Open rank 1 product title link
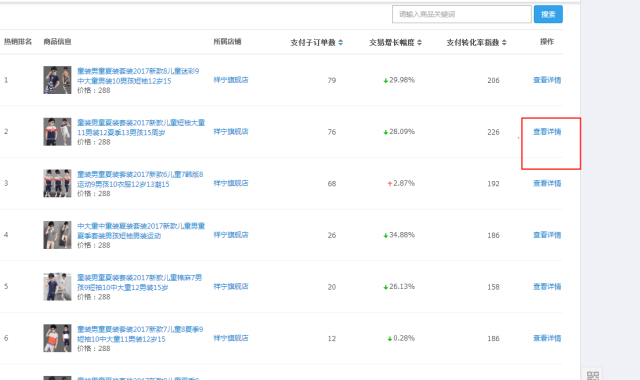Image resolution: width=640 pixels, height=380 pixels. point(138,76)
